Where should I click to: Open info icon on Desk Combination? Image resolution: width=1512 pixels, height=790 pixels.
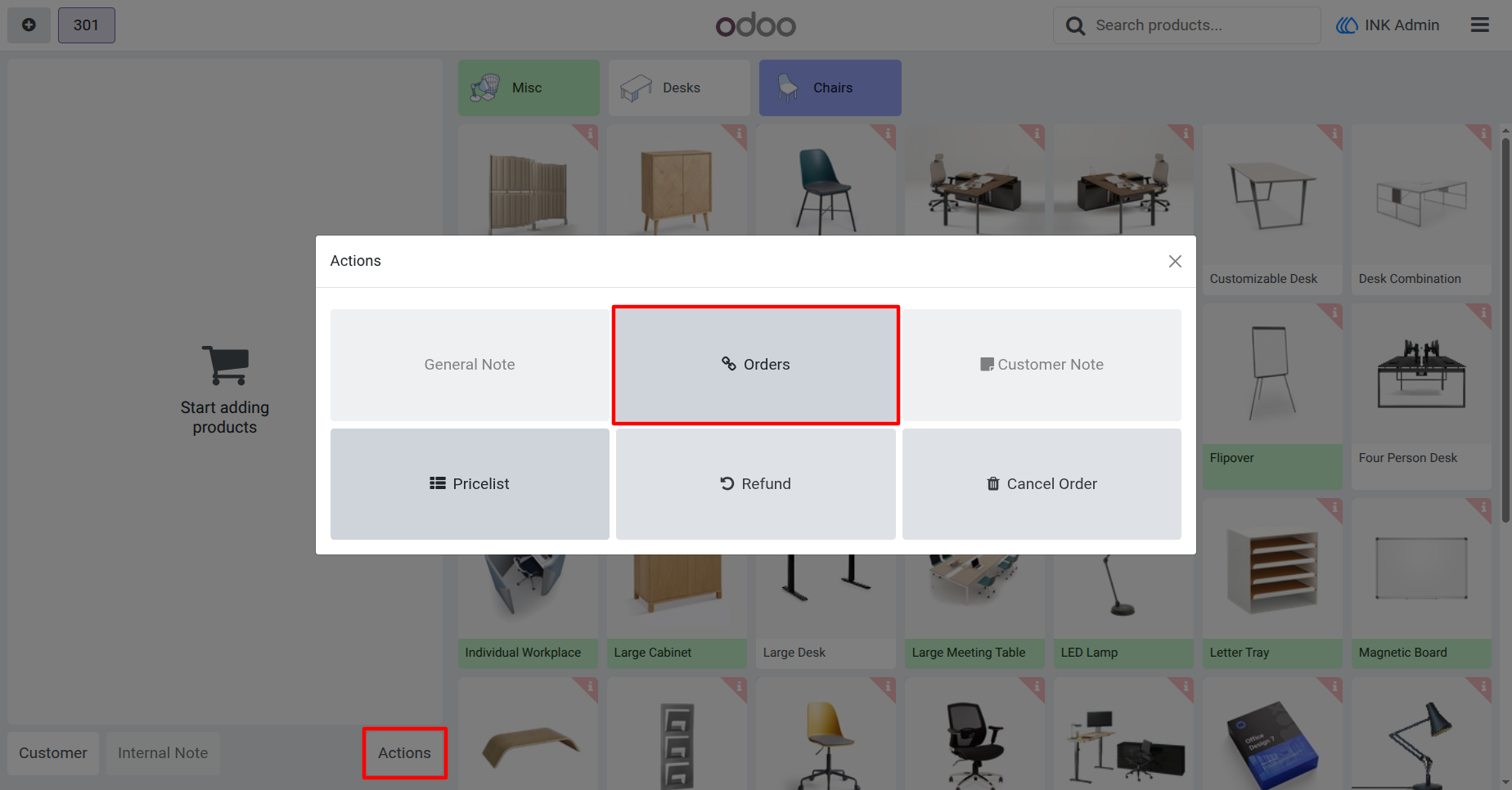tap(1483, 133)
